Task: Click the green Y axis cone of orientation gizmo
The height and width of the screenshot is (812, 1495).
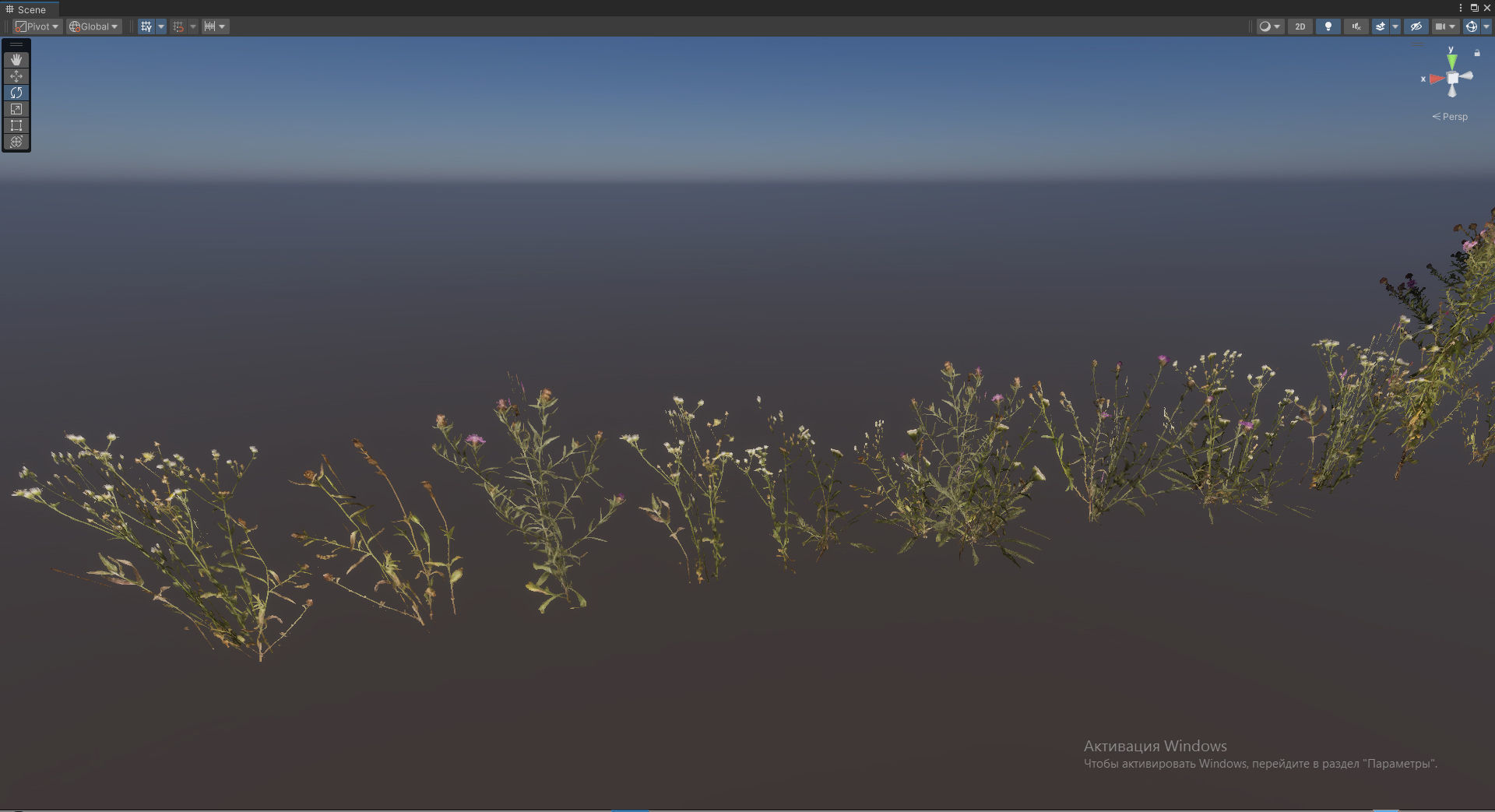Action: click(x=1452, y=61)
